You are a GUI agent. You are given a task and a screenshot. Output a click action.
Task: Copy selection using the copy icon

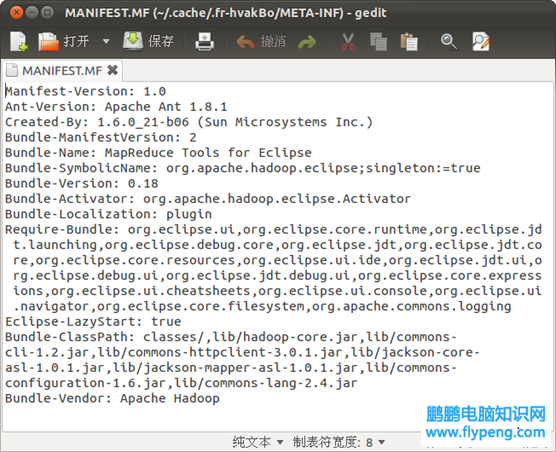378,42
